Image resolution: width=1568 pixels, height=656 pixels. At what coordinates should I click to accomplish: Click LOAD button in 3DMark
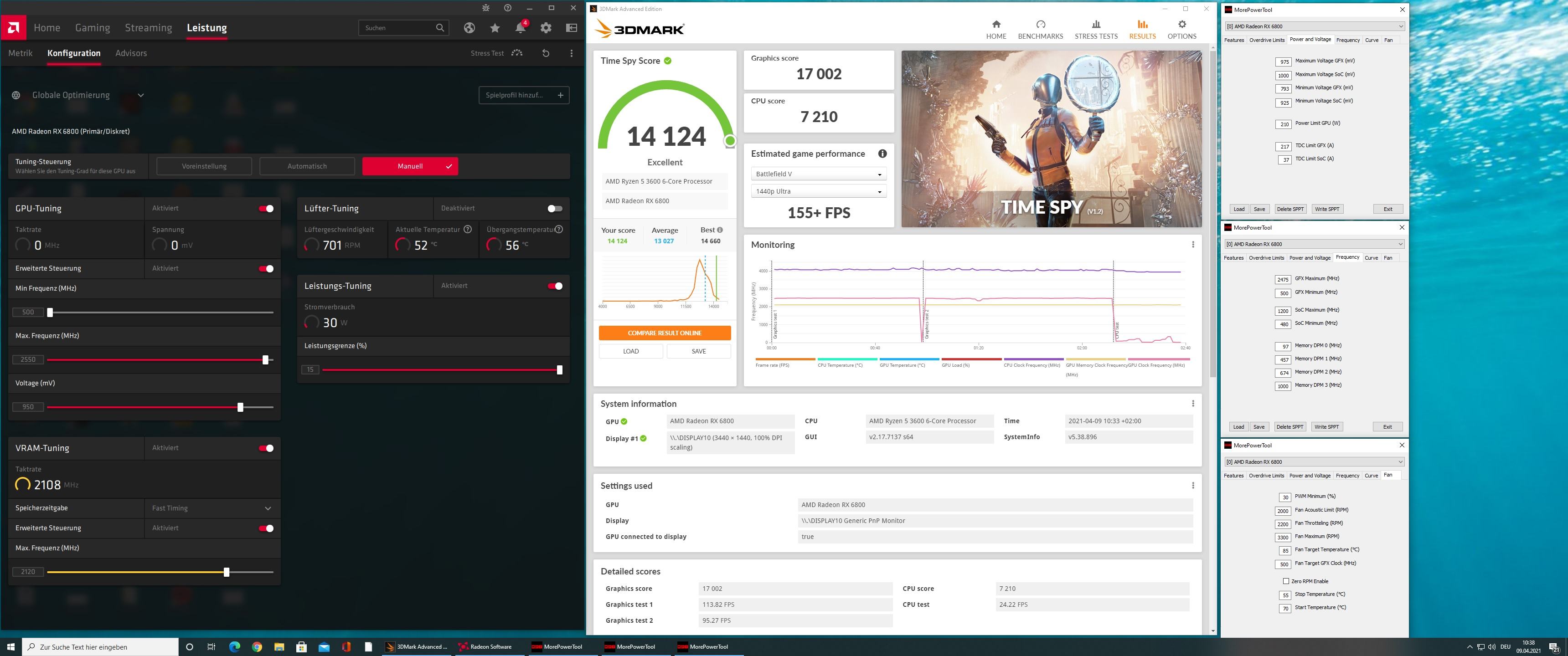tap(630, 351)
